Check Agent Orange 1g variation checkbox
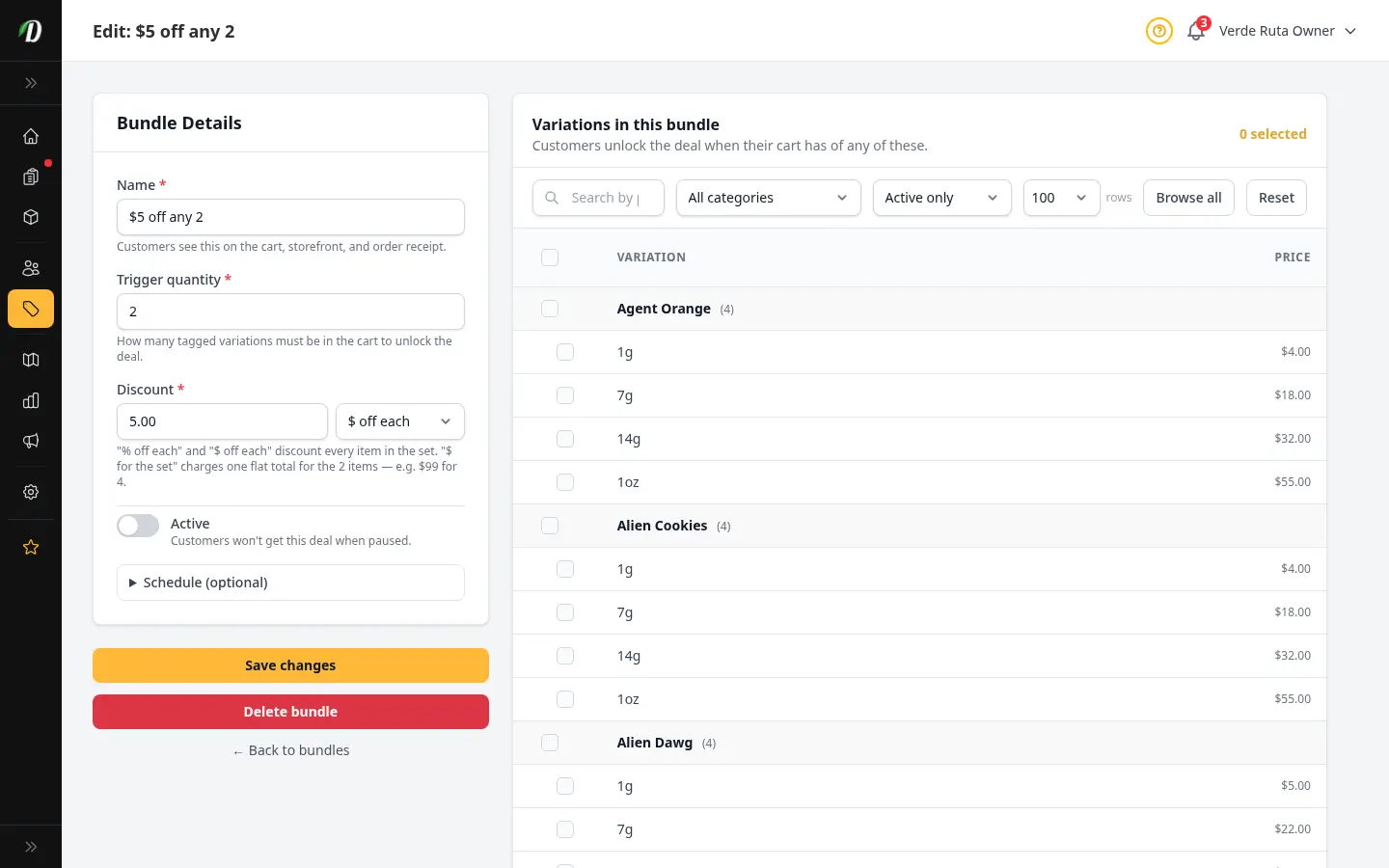Viewport: 1389px width, 868px height. (x=565, y=352)
